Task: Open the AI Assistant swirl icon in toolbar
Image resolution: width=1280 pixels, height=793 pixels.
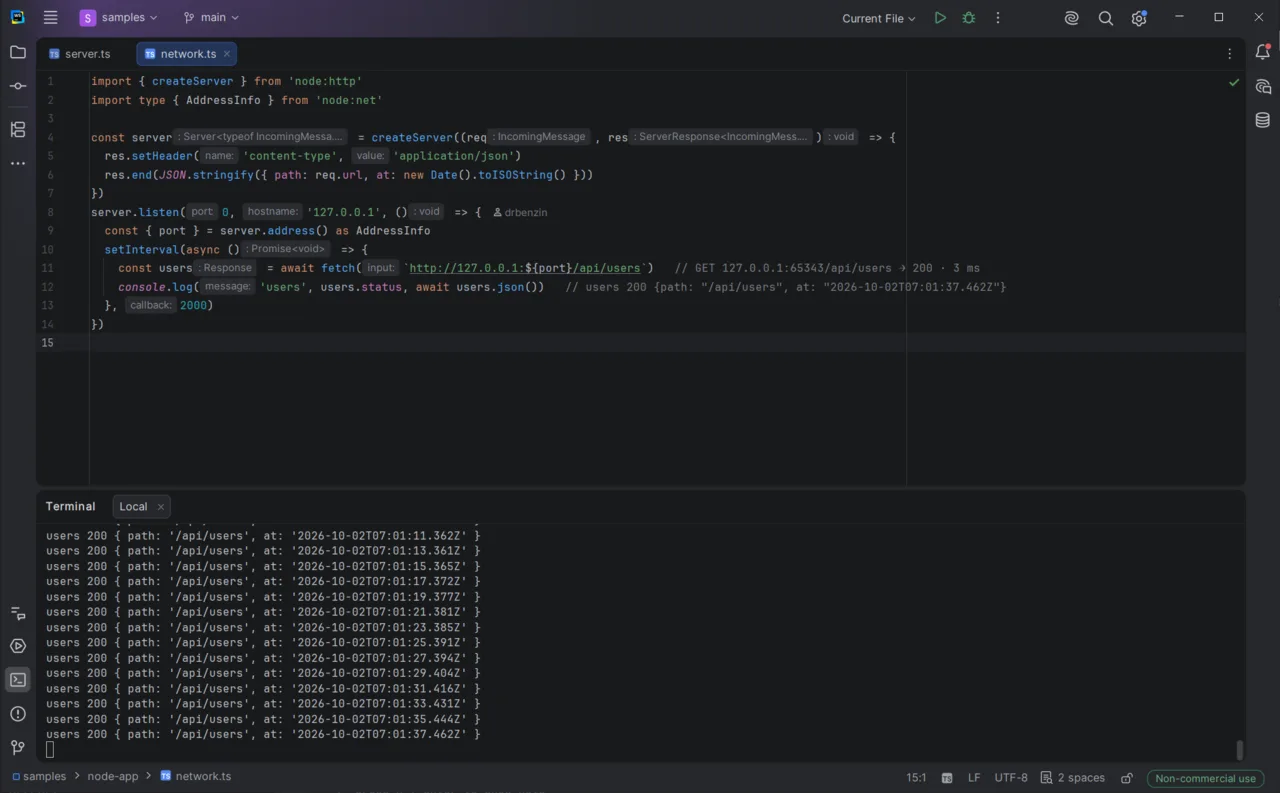Action: (x=1072, y=18)
